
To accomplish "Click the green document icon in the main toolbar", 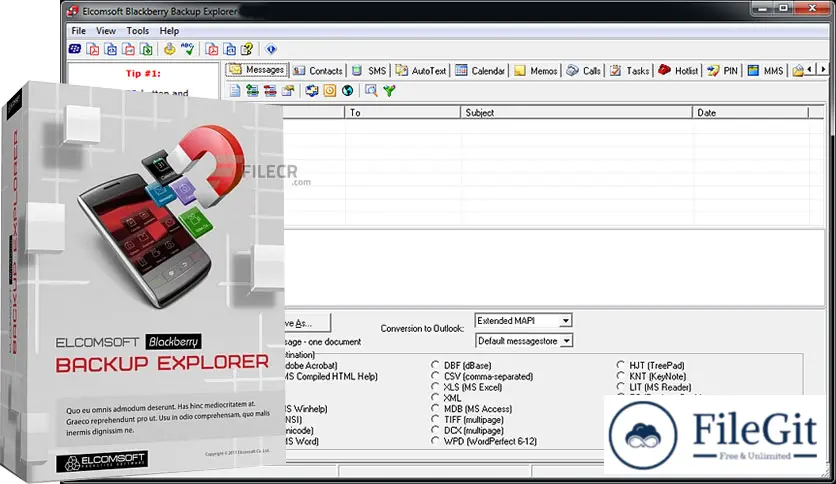I will coord(147,50).
